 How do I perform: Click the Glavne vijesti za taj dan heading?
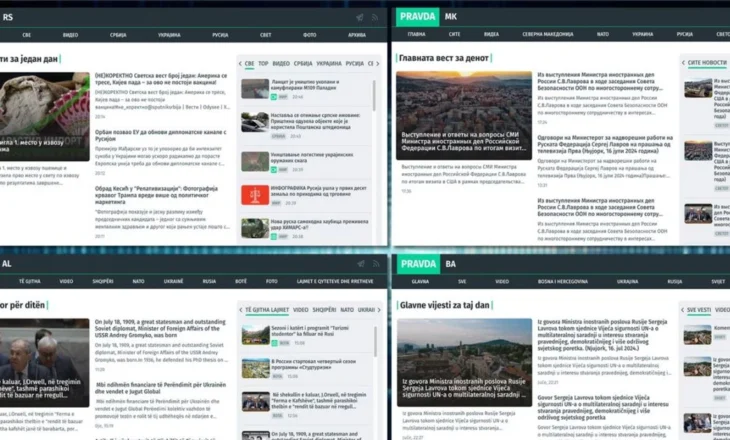click(x=445, y=305)
